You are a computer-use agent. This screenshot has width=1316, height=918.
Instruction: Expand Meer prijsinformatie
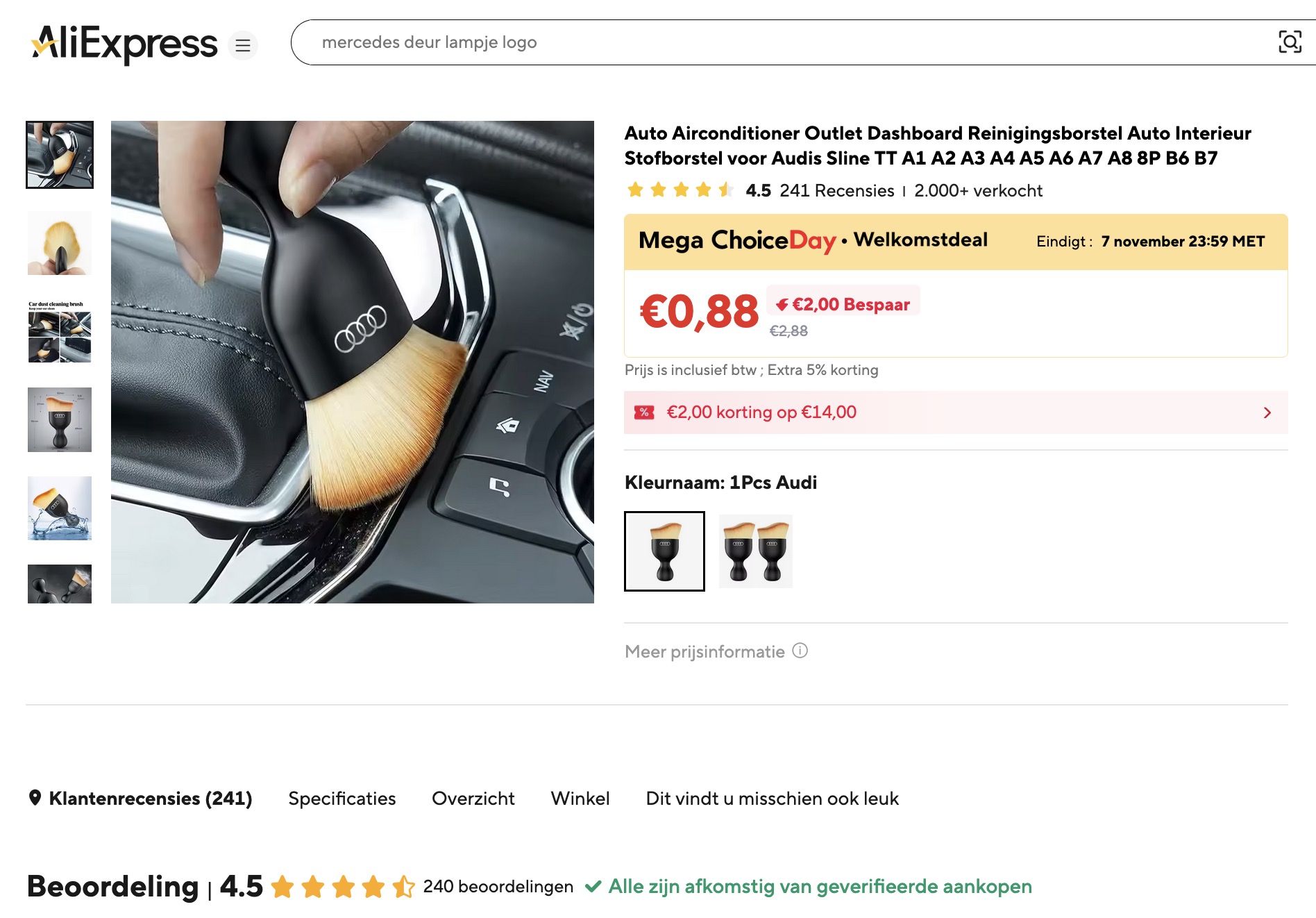click(x=703, y=651)
